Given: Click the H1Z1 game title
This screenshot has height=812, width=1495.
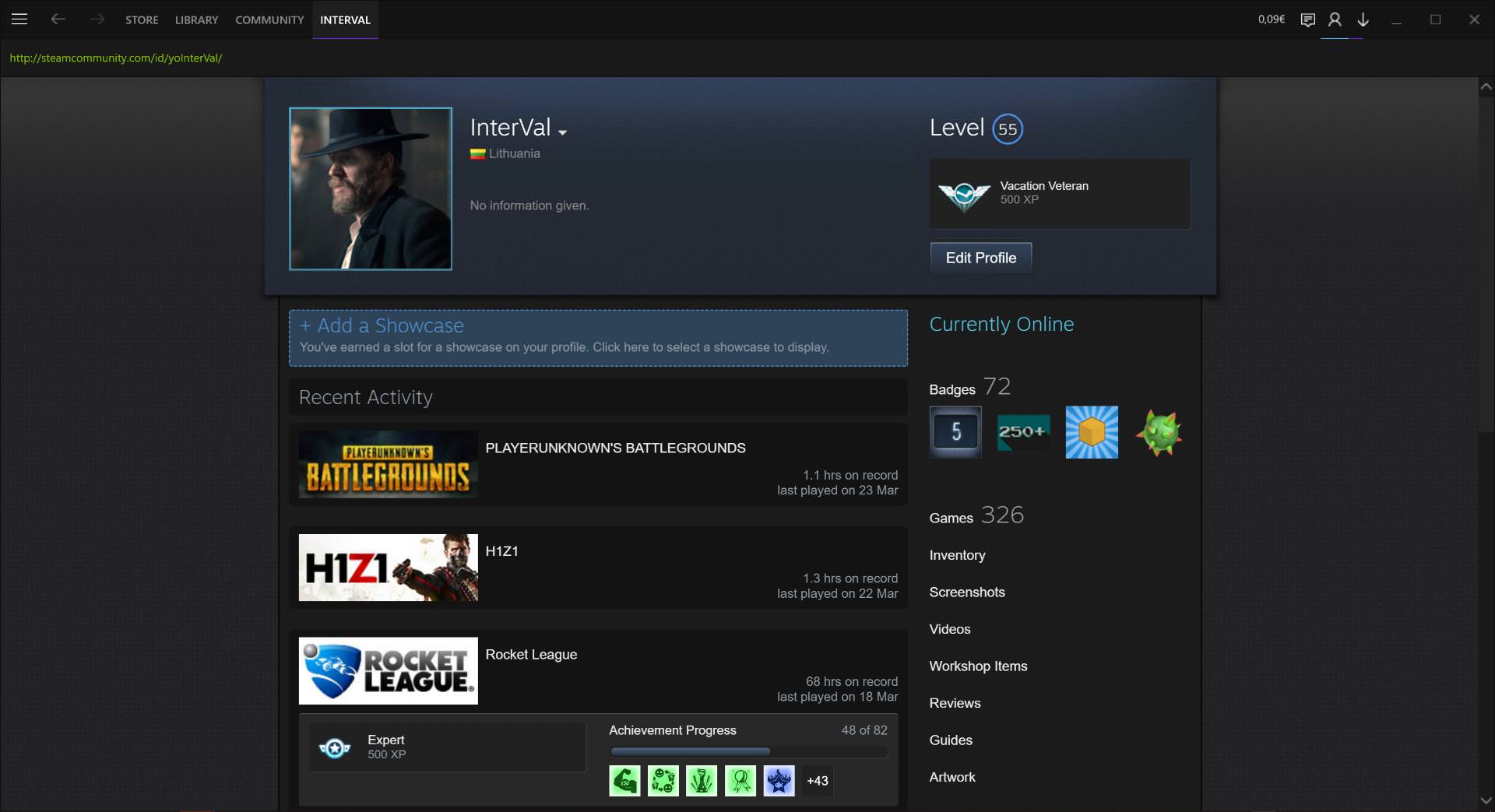Looking at the screenshot, I should [501, 551].
